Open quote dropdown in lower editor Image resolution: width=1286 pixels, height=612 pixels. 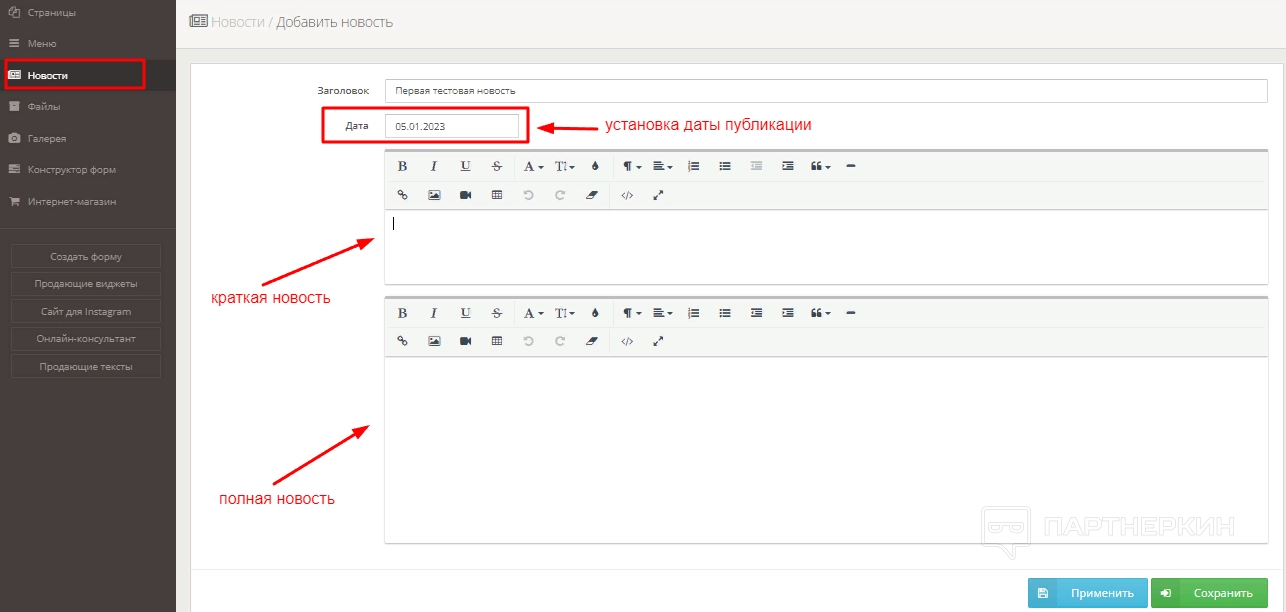click(821, 313)
